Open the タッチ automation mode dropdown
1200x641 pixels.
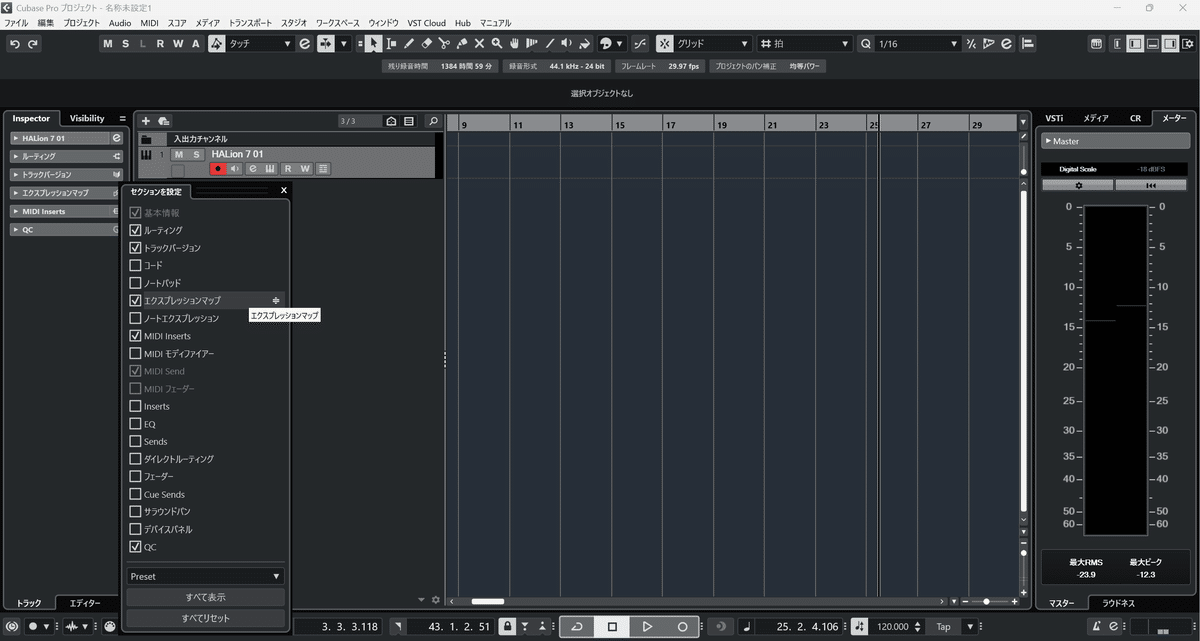click(x=260, y=44)
